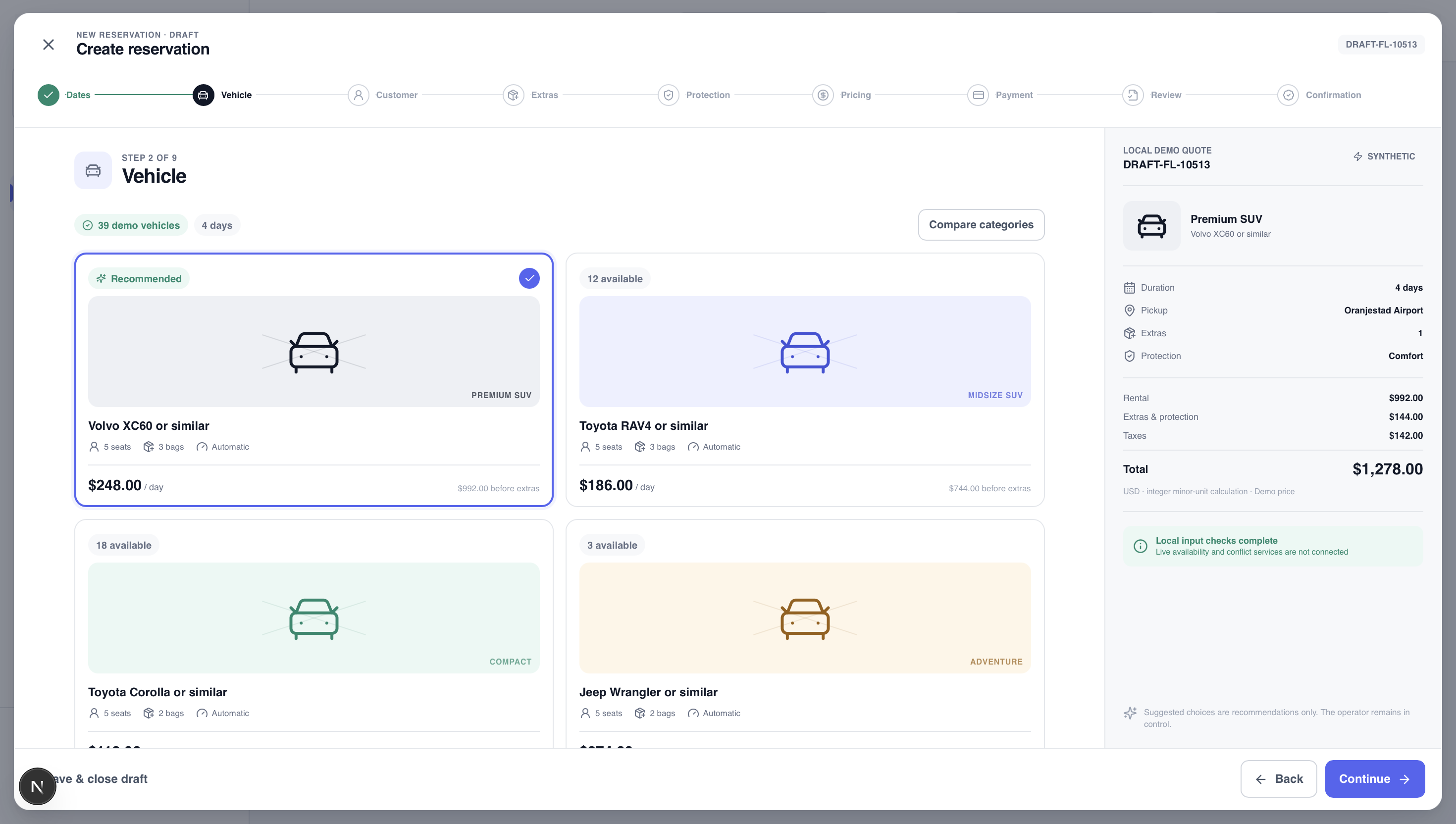
Task: Click the Extras package icon in quote
Action: coord(1129,333)
